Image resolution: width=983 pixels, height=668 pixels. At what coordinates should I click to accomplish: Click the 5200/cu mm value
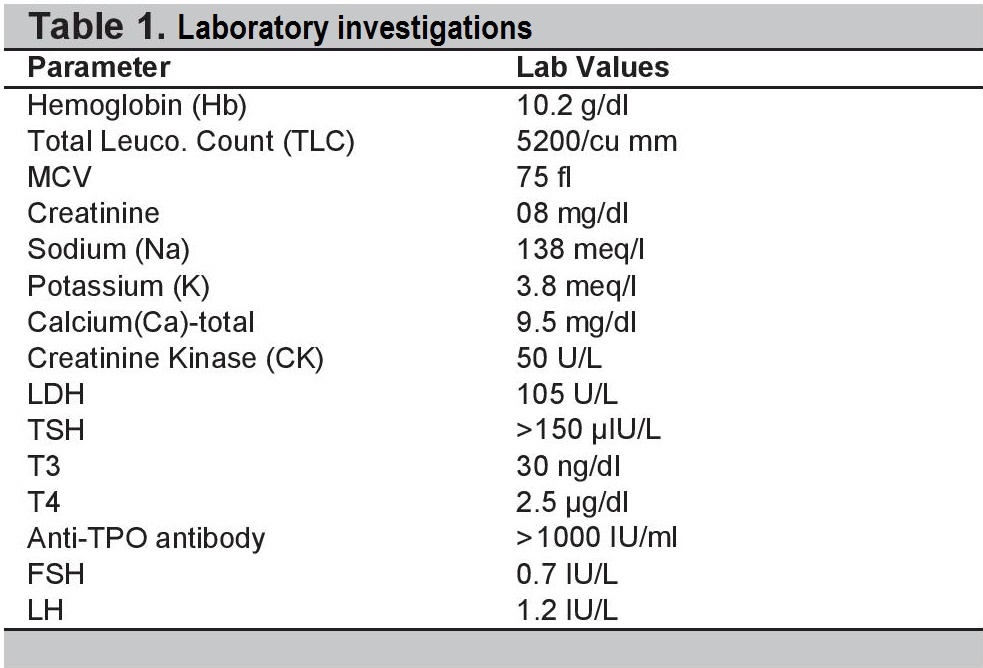[597, 142]
